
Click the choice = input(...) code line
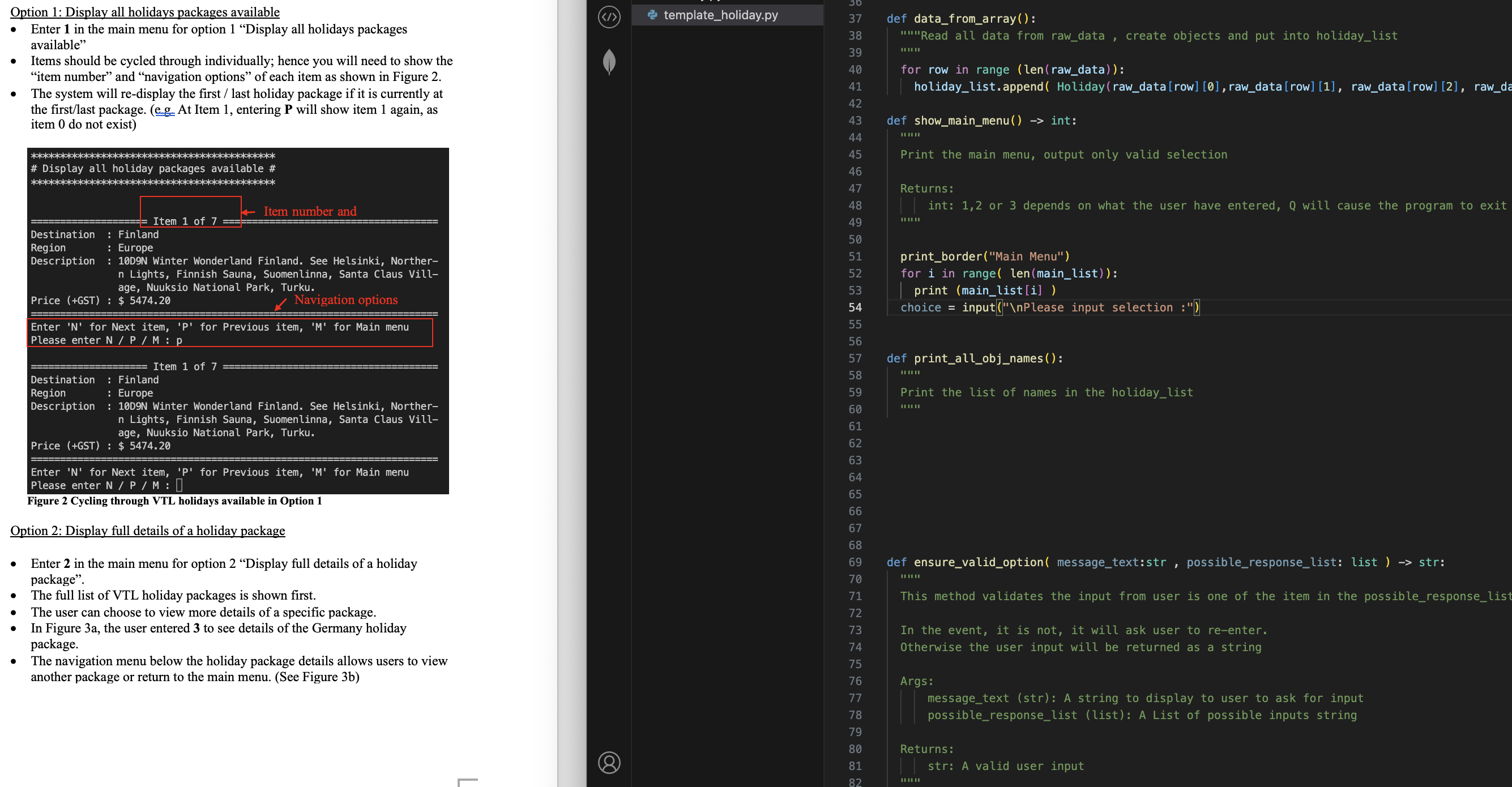point(1049,307)
